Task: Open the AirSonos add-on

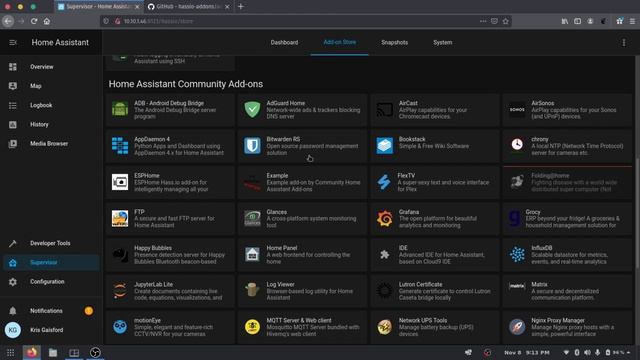Action: click(567, 110)
